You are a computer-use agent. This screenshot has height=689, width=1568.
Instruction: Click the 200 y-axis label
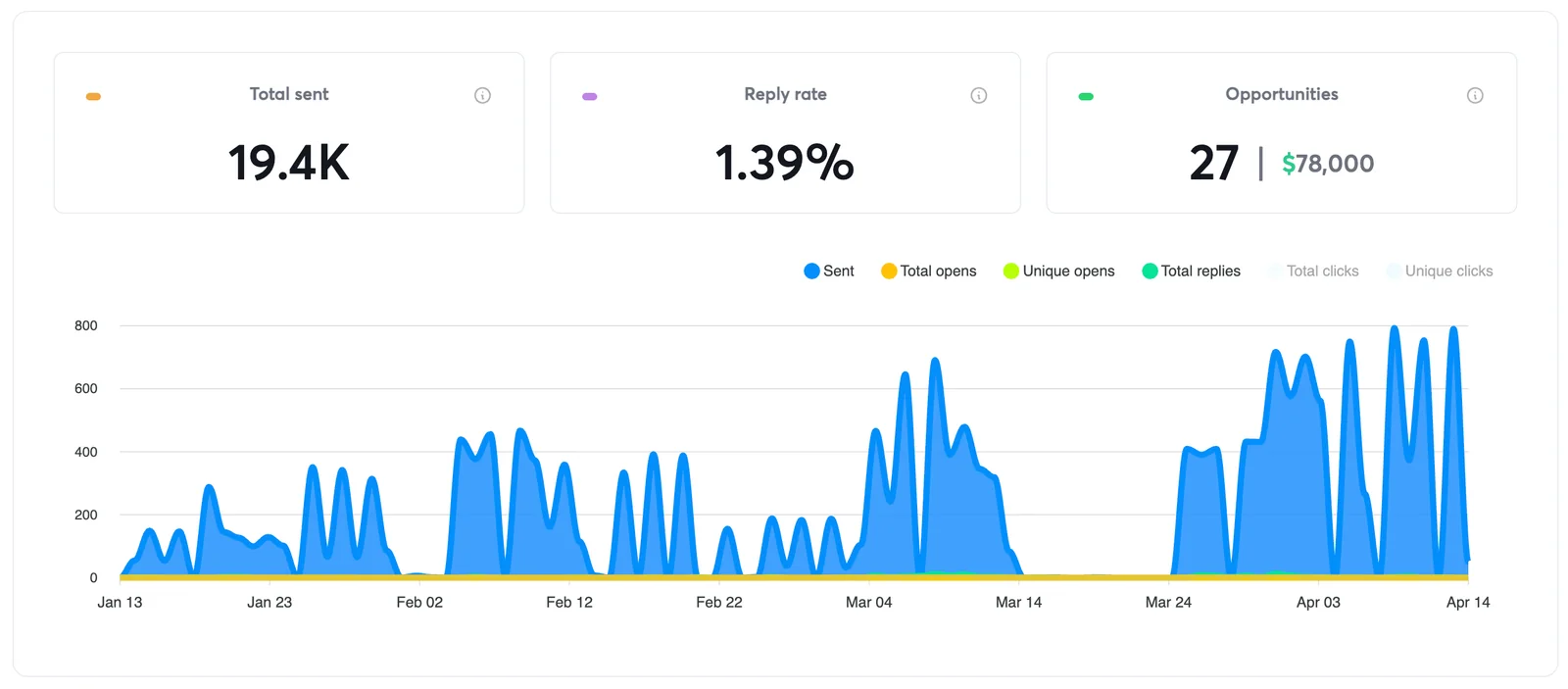pos(86,515)
